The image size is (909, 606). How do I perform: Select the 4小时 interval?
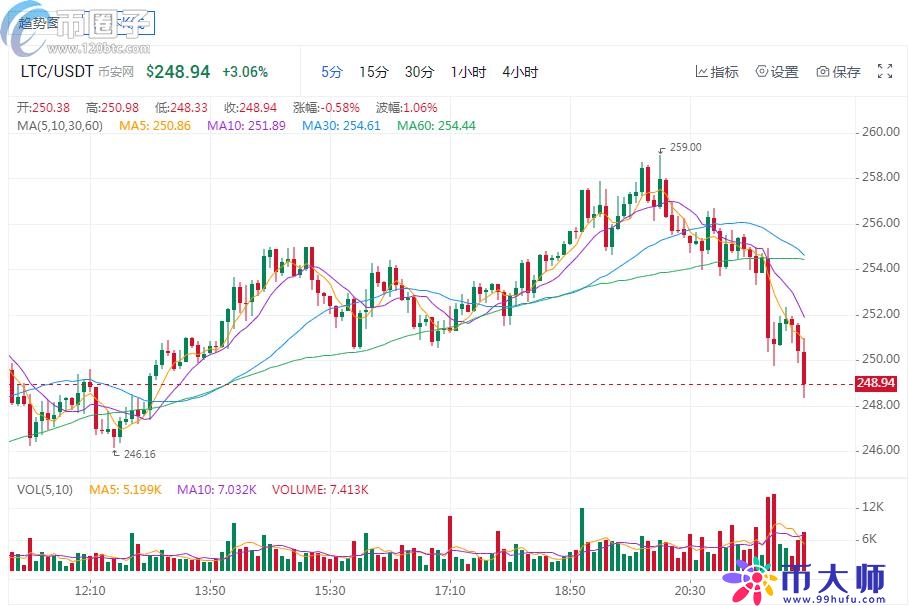[520, 72]
